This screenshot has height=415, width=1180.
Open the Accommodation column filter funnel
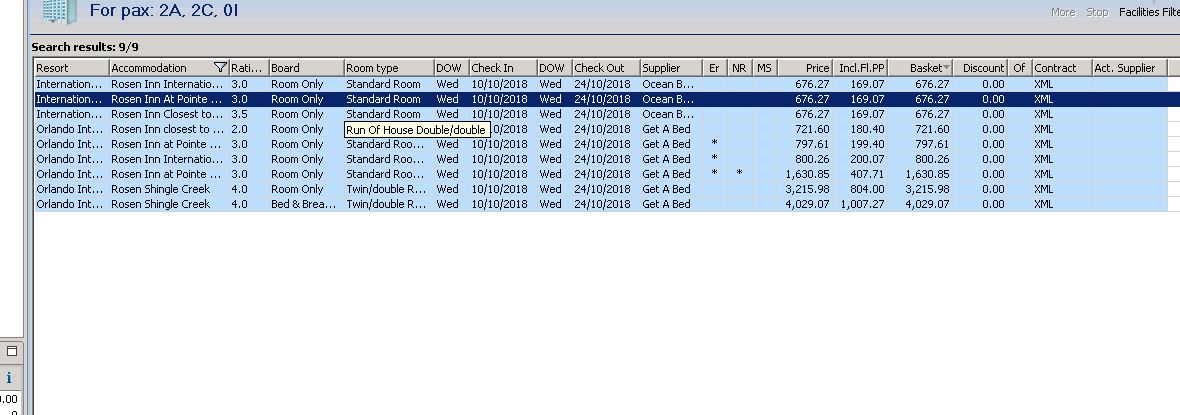[x=220, y=68]
